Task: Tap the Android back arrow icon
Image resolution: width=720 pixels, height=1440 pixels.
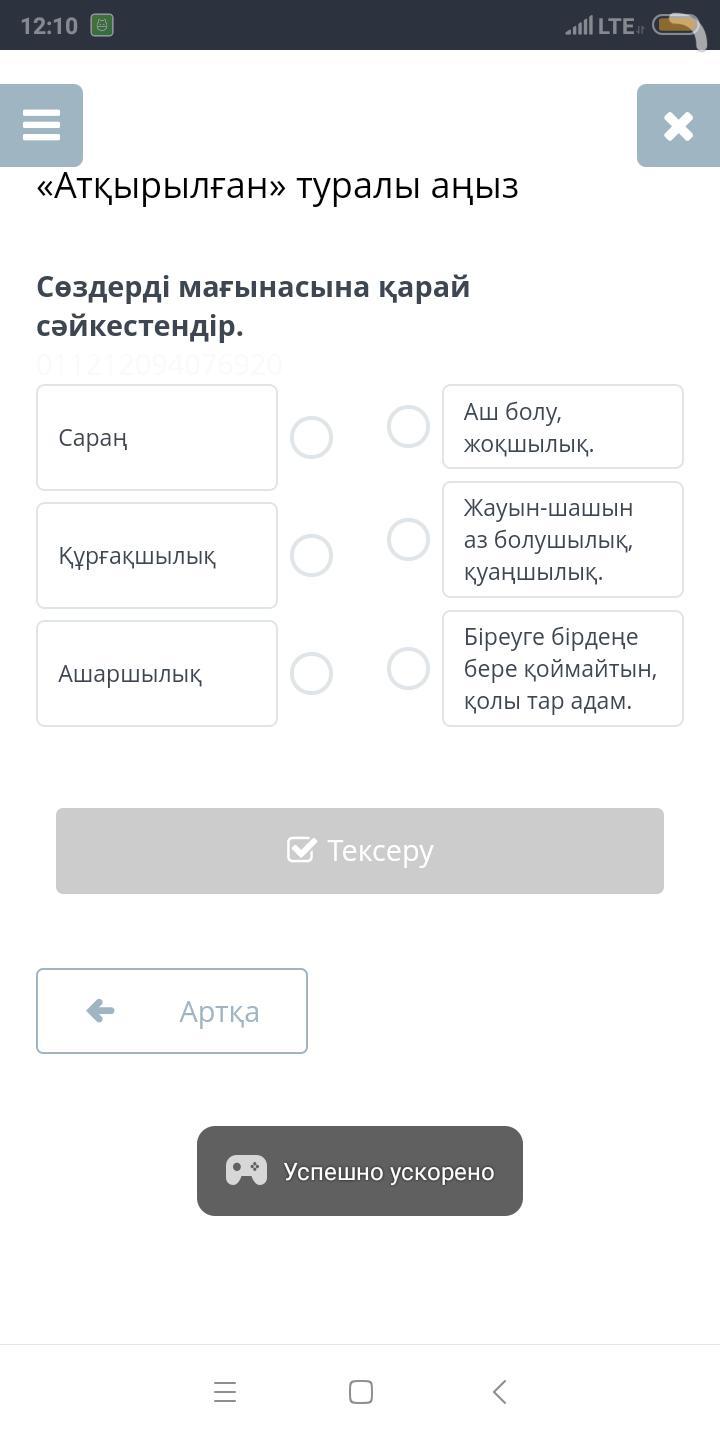Action: [499, 1392]
